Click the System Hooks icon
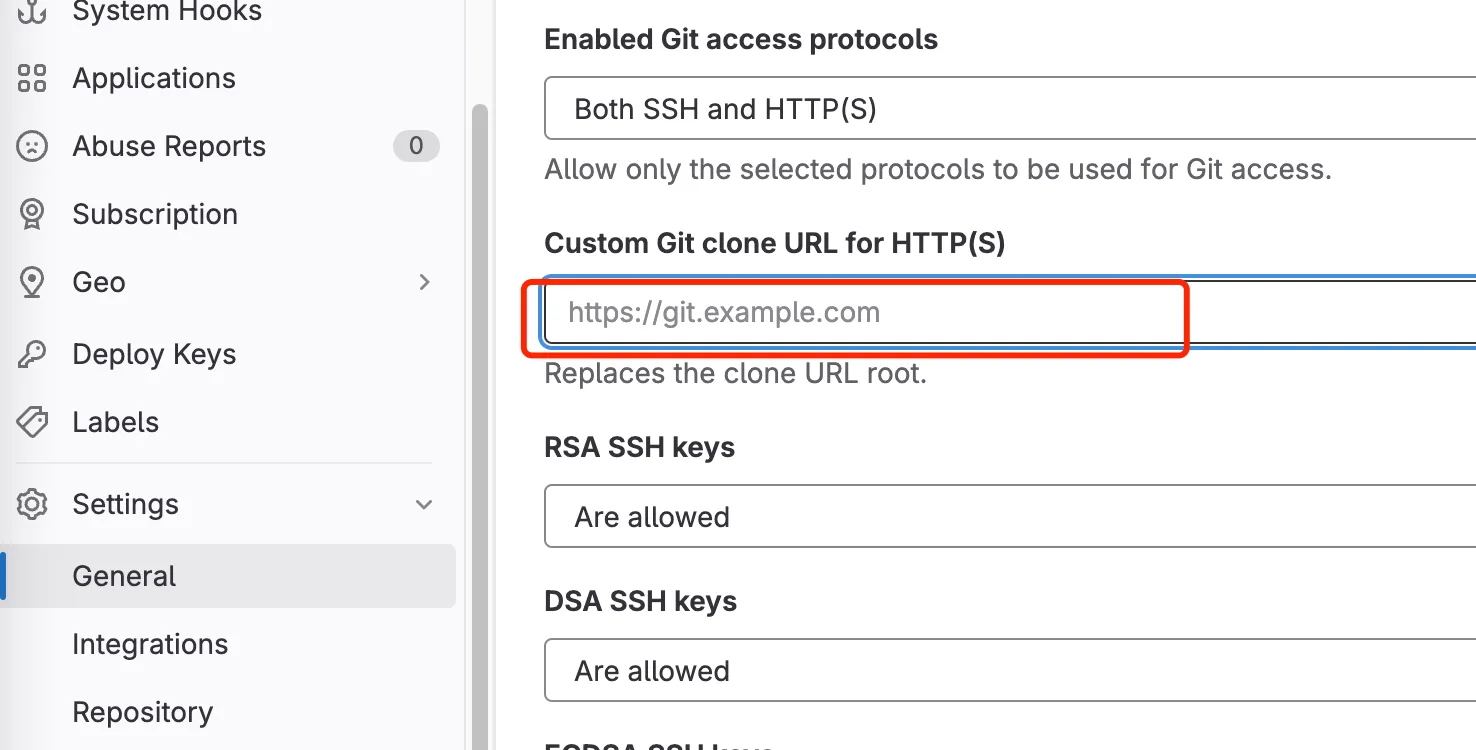Screen dimensions: 1476x750 pos(32,11)
